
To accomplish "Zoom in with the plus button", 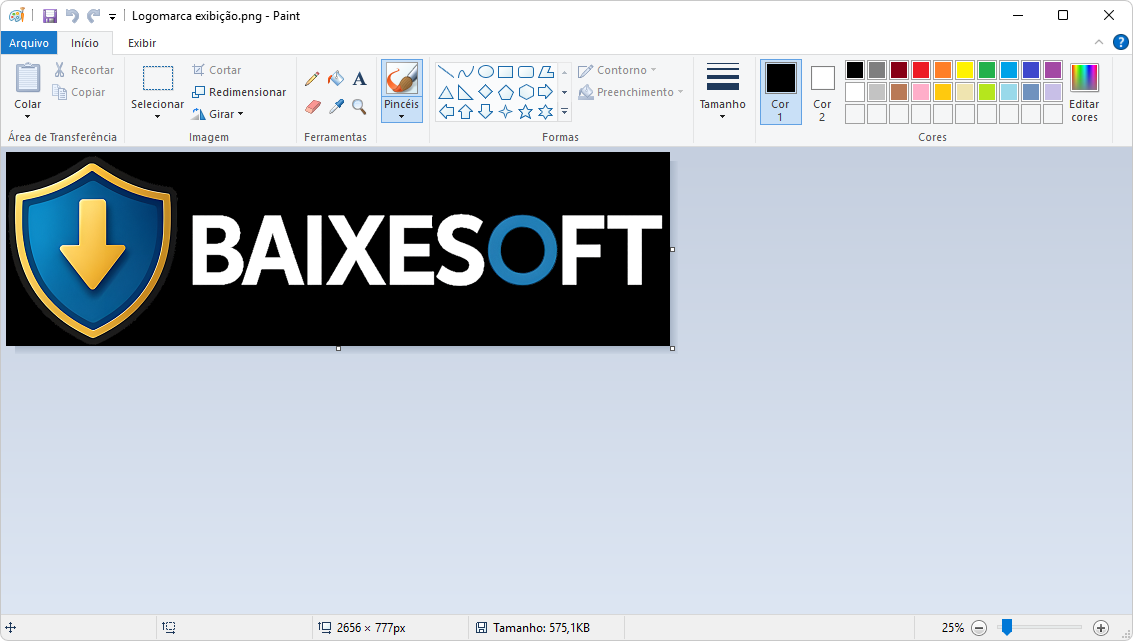I will [x=1100, y=628].
